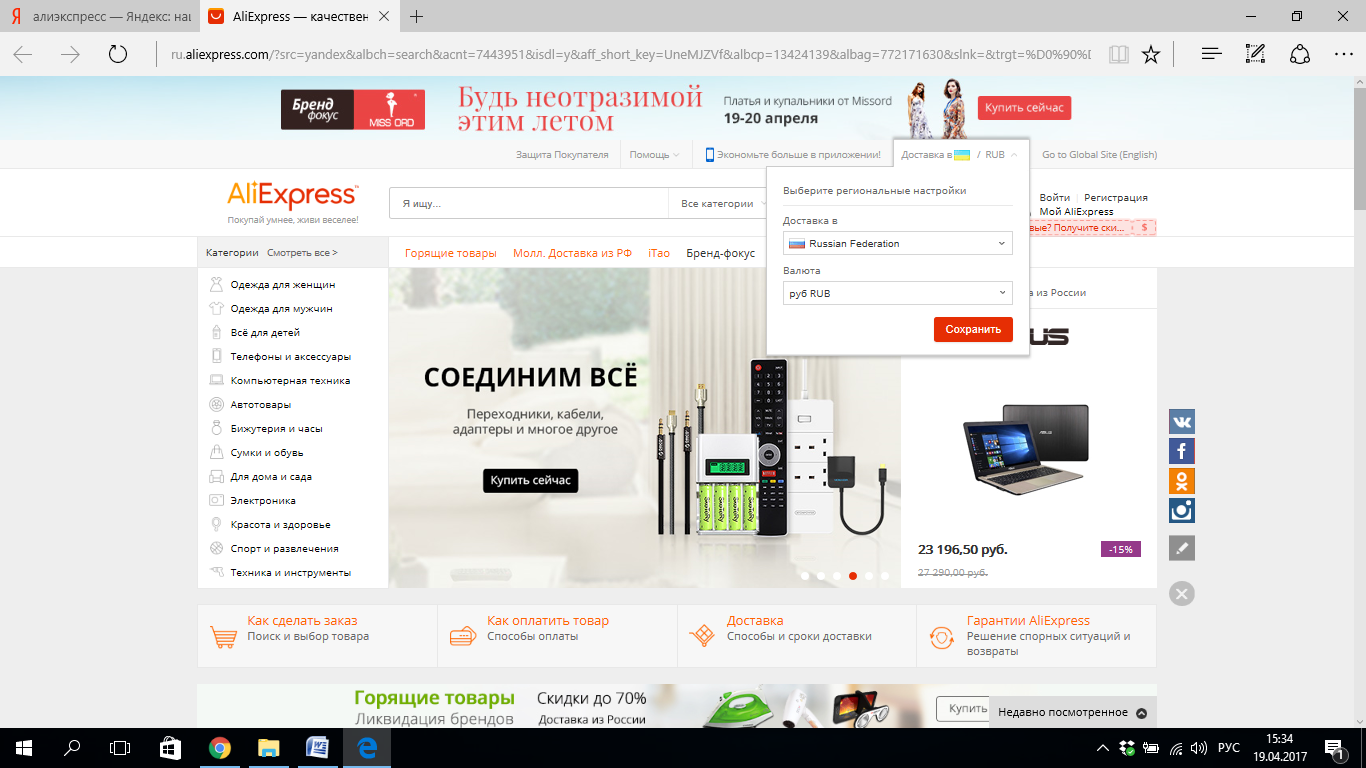
Task: Open the 'Электроника' category
Action: coord(263,501)
